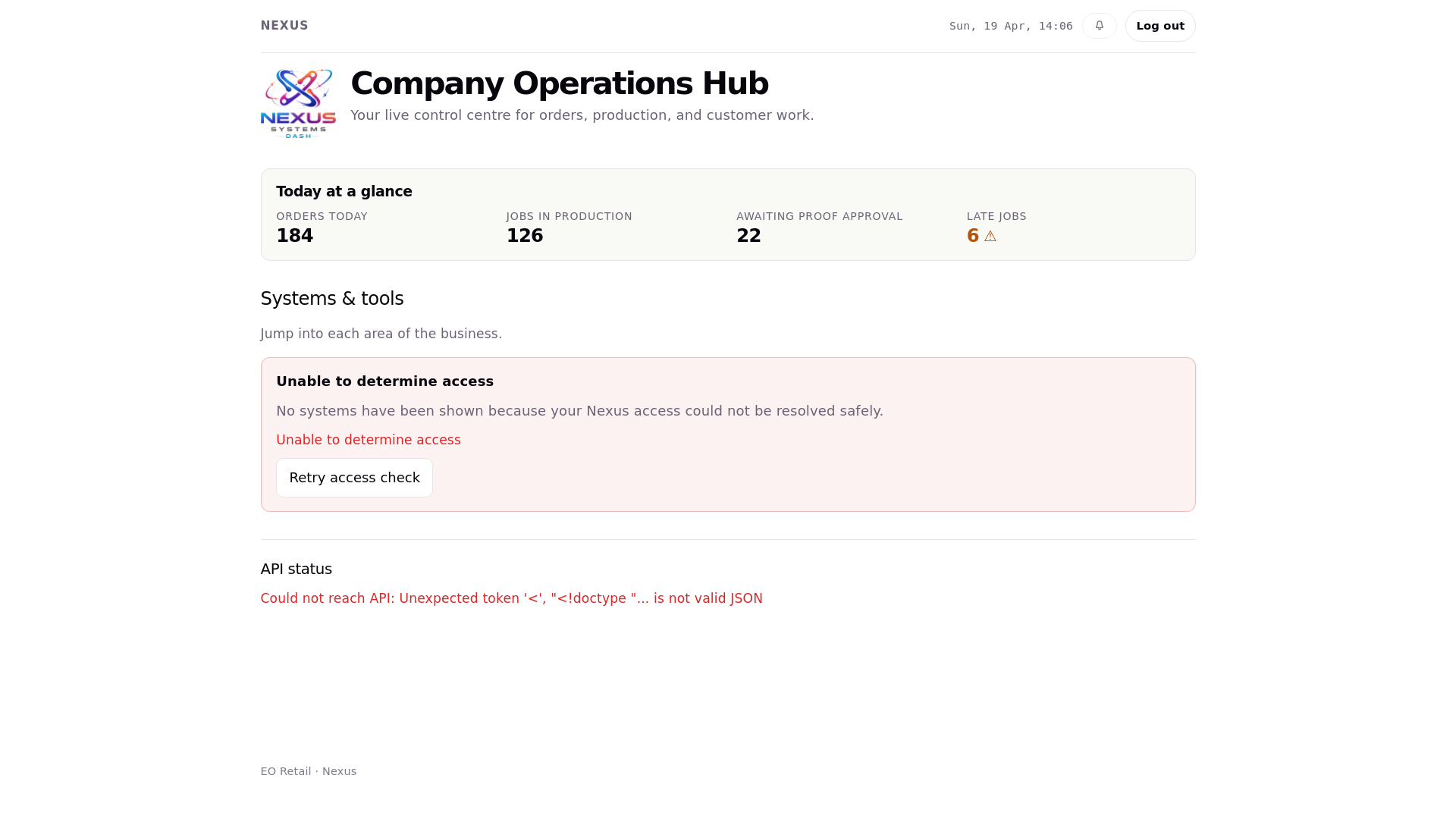The height and width of the screenshot is (819, 1456).
Task: Click the bold Unable to determine access title
Action: [384, 381]
